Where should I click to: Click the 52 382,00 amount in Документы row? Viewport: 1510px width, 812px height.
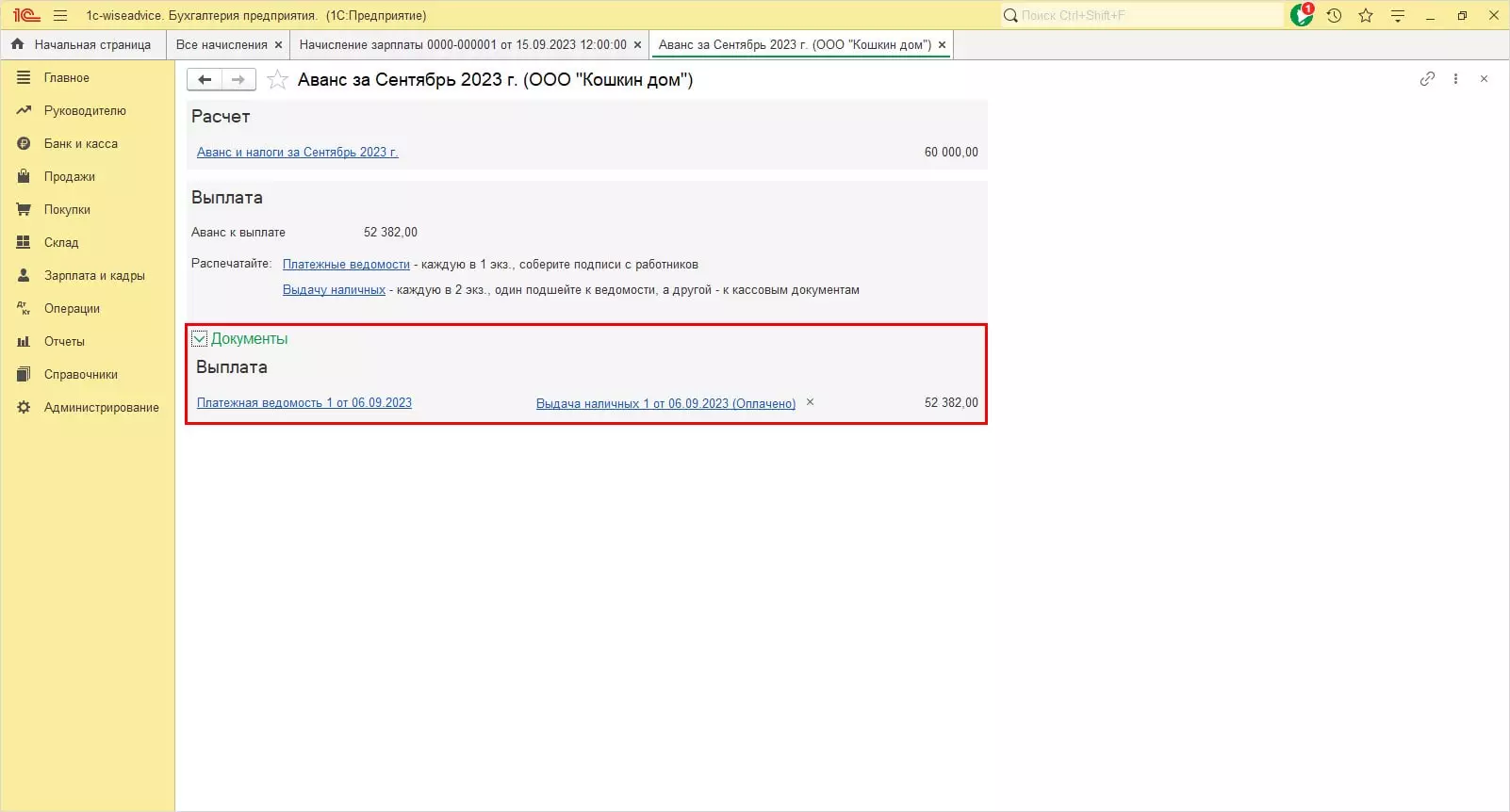coord(951,402)
